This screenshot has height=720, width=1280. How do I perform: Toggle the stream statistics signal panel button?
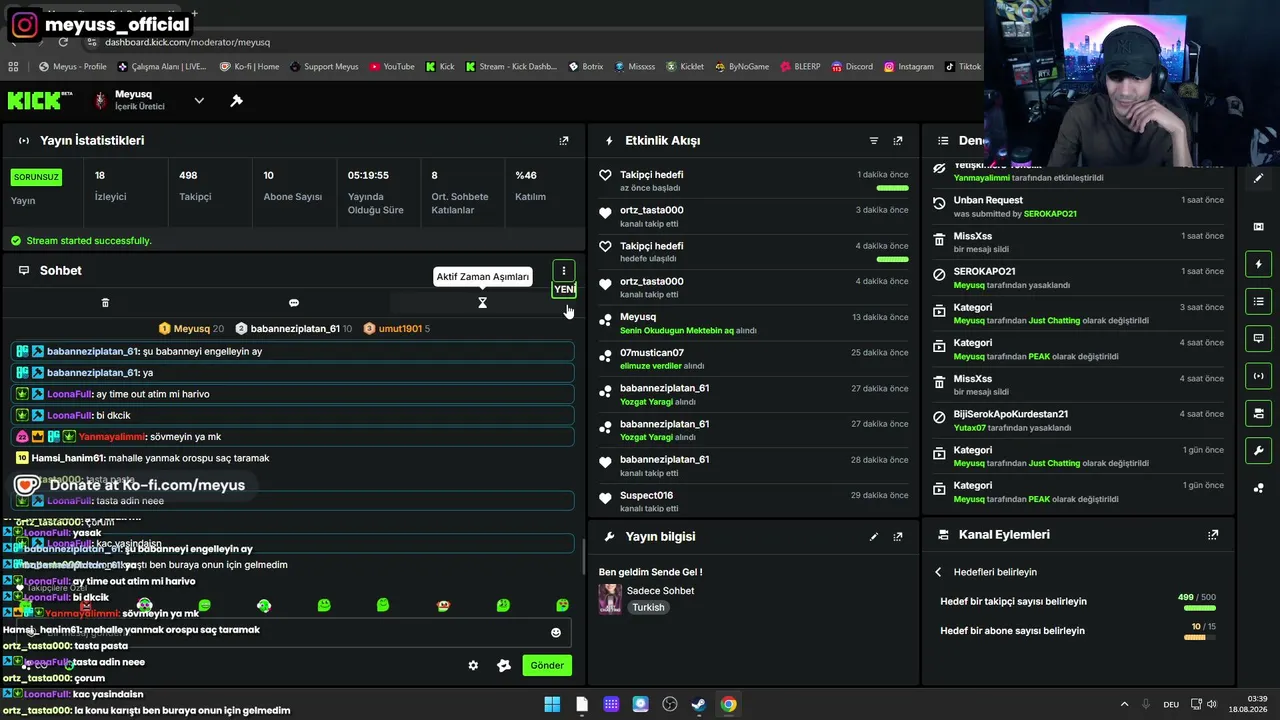click(x=1258, y=376)
